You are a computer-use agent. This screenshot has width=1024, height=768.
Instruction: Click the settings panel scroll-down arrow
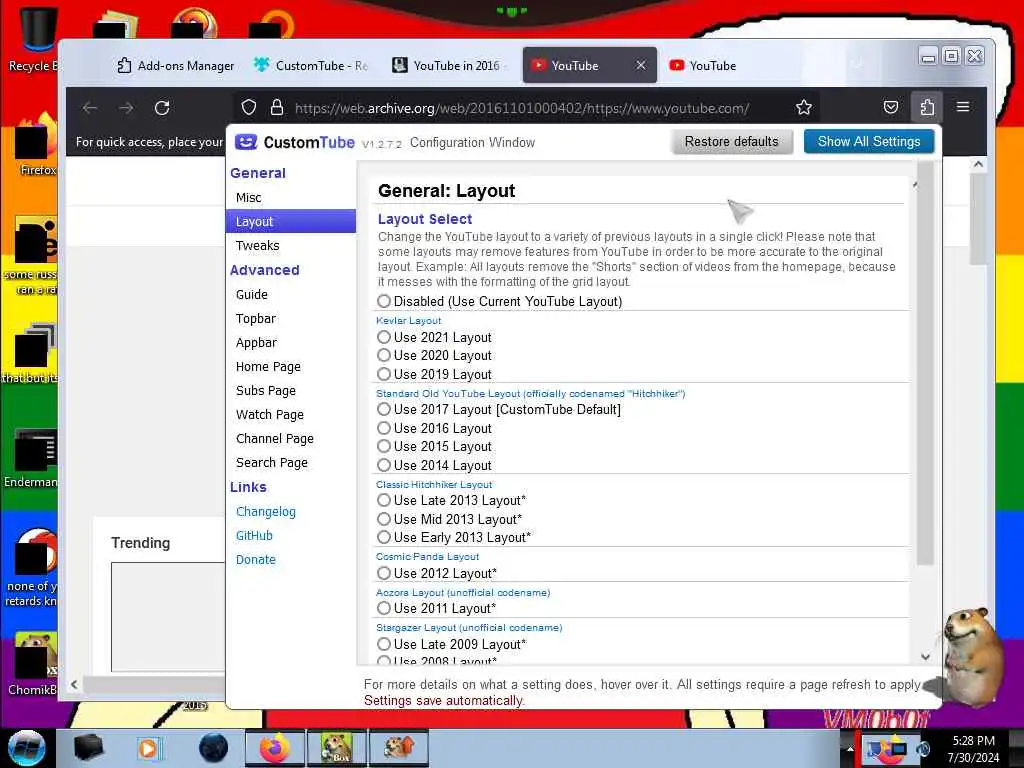[x=925, y=656]
